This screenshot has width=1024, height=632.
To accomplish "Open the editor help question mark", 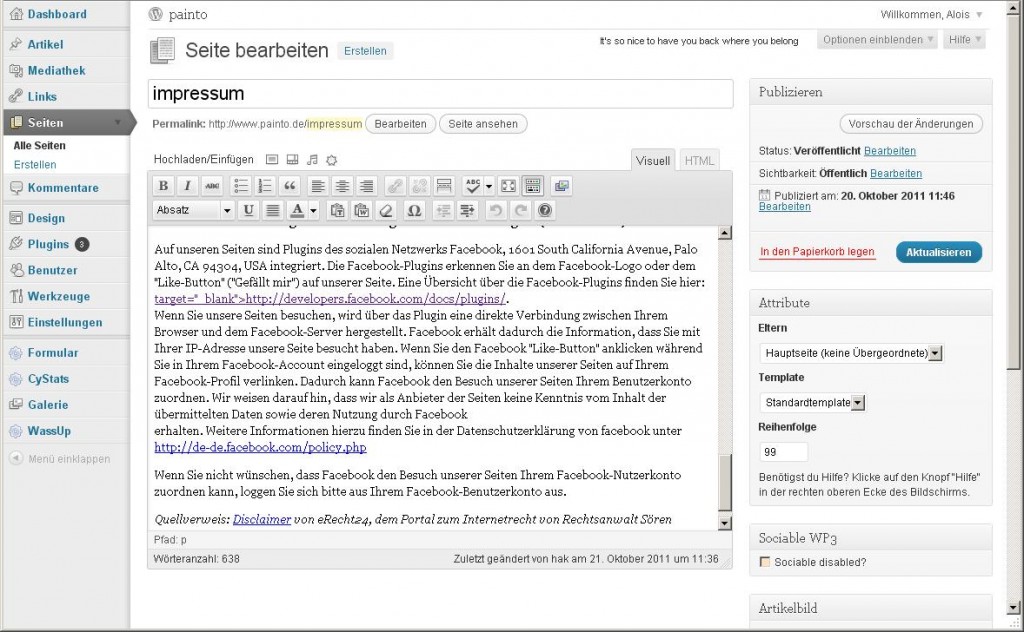I will pyautogui.click(x=545, y=210).
